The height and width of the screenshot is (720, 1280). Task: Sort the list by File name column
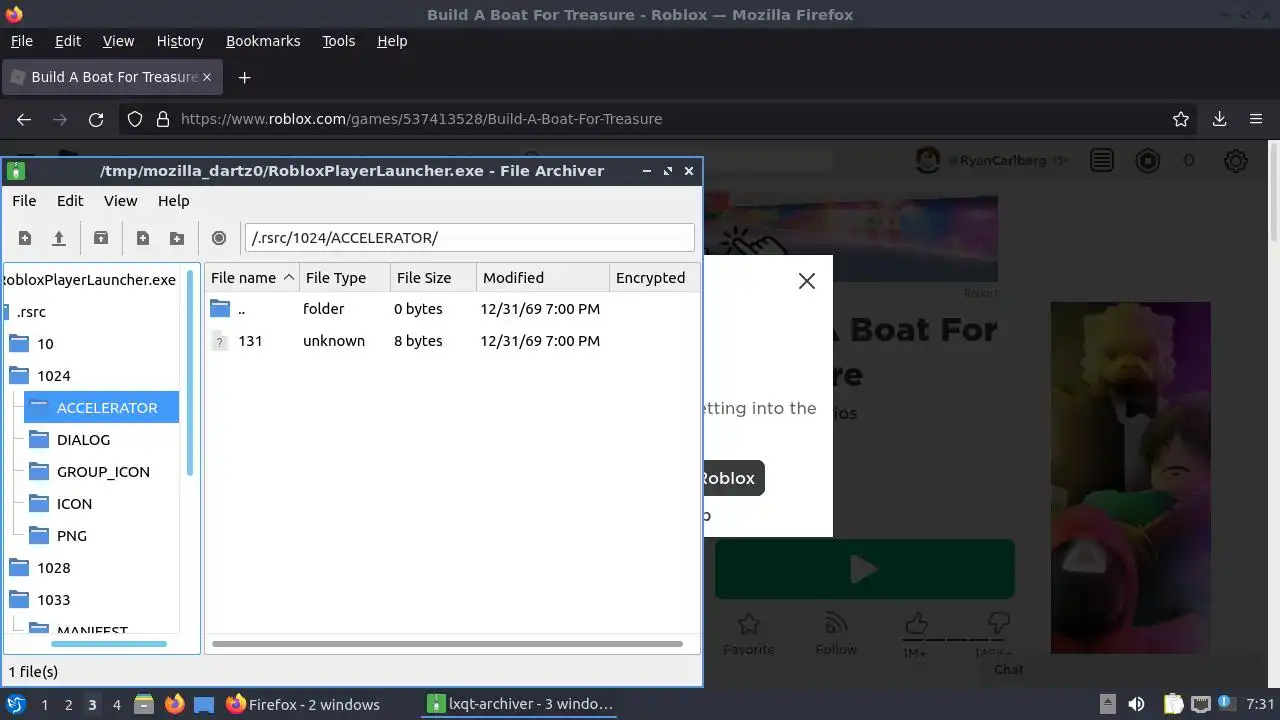(252, 278)
